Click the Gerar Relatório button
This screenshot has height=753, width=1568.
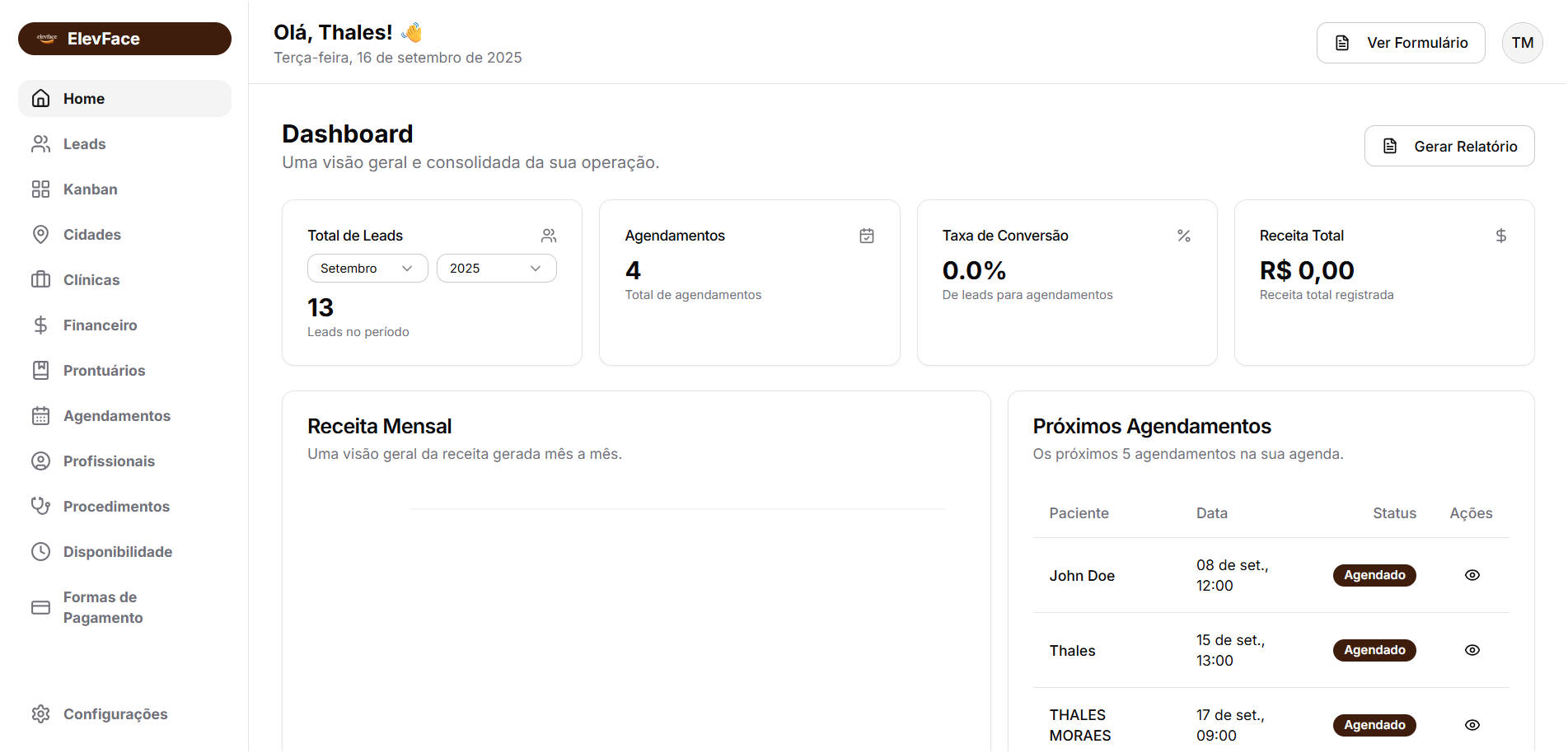pyautogui.click(x=1449, y=146)
